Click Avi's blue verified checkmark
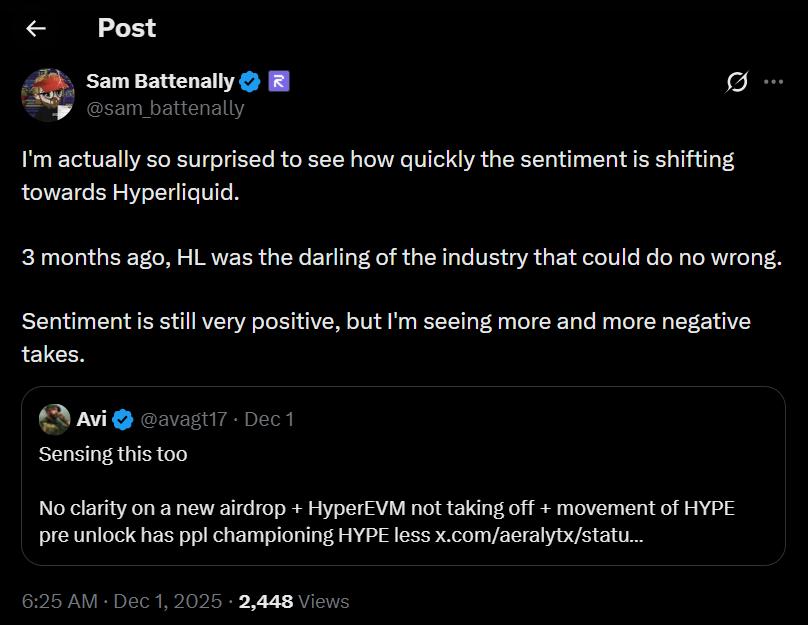Screen dimensions: 808x625 coord(121,419)
